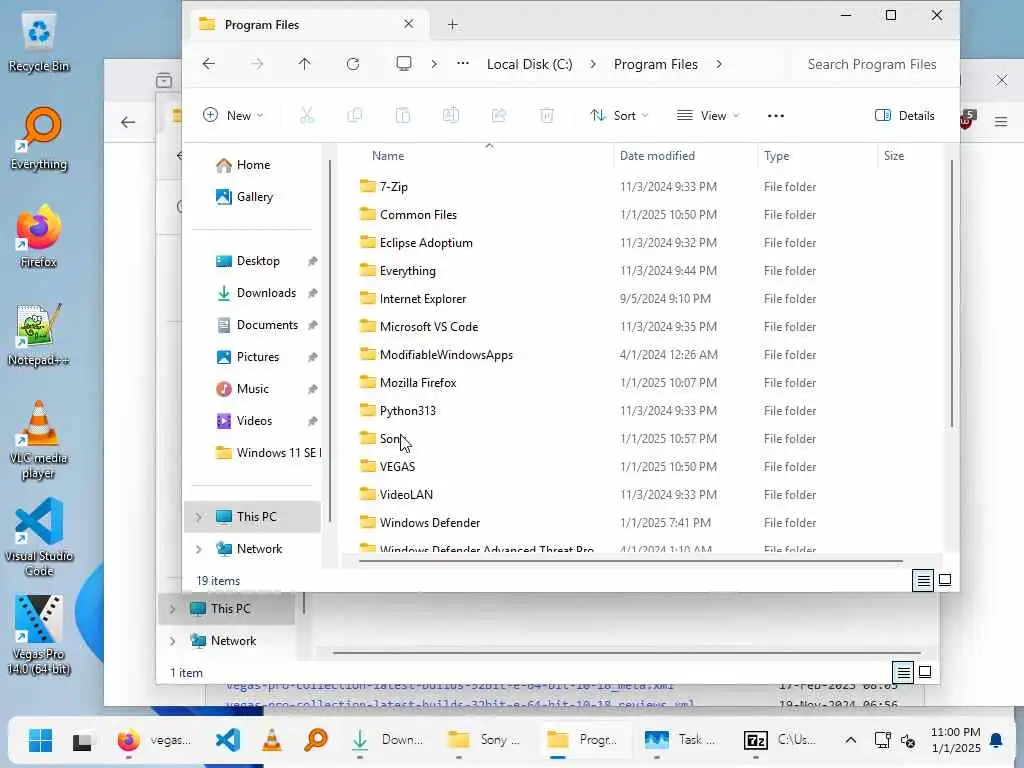The image size is (1024, 768).
Task: Open notification bell in system tray
Action: click(x=996, y=740)
